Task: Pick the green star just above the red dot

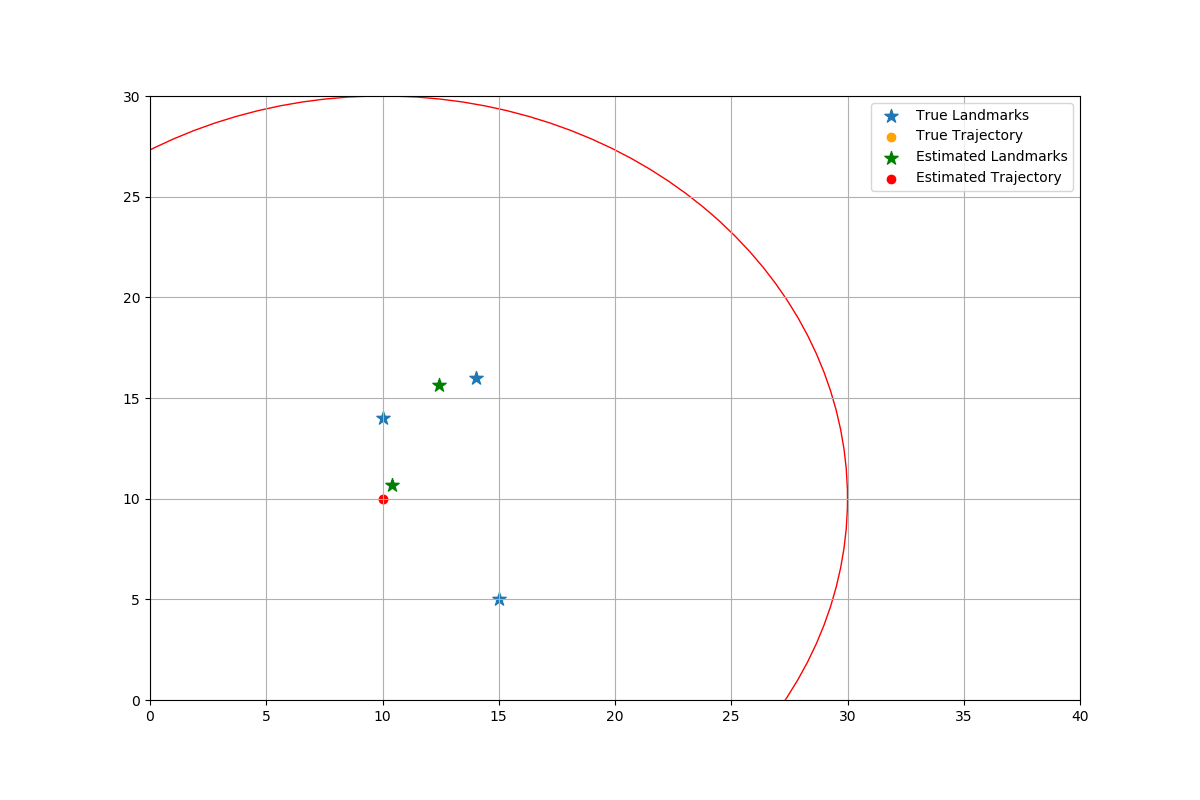Action: coord(392,485)
